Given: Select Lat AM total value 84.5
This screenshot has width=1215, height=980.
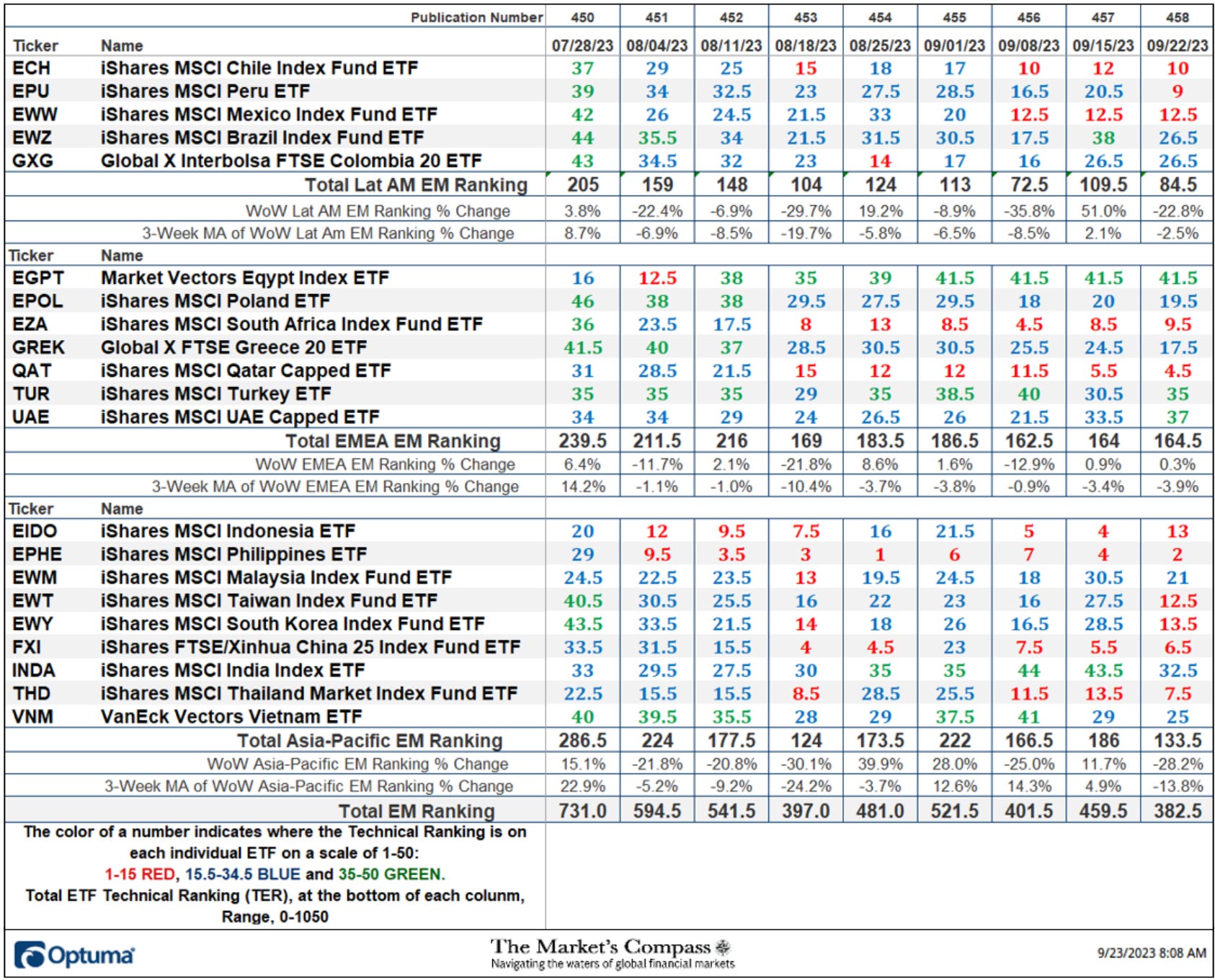Looking at the screenshot, I should (1178, 185).
